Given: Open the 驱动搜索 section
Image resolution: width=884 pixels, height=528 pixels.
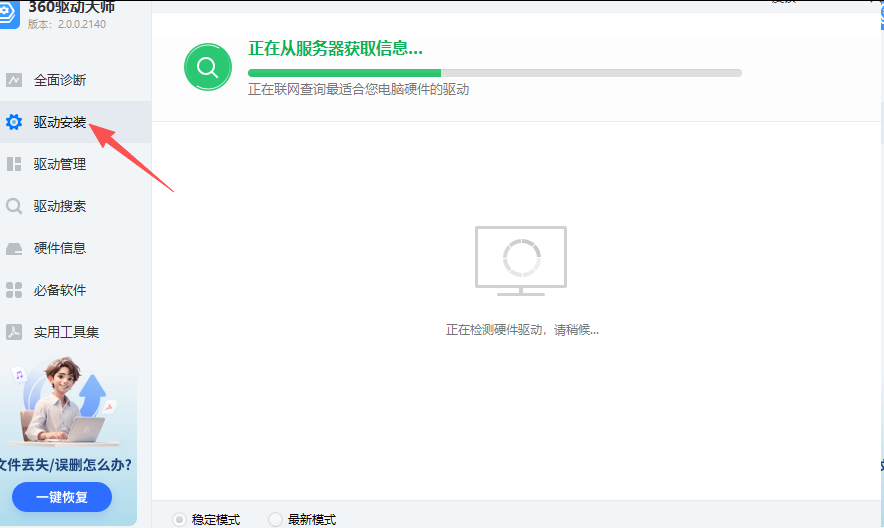Looking at the screenshot, I should 76,206.
